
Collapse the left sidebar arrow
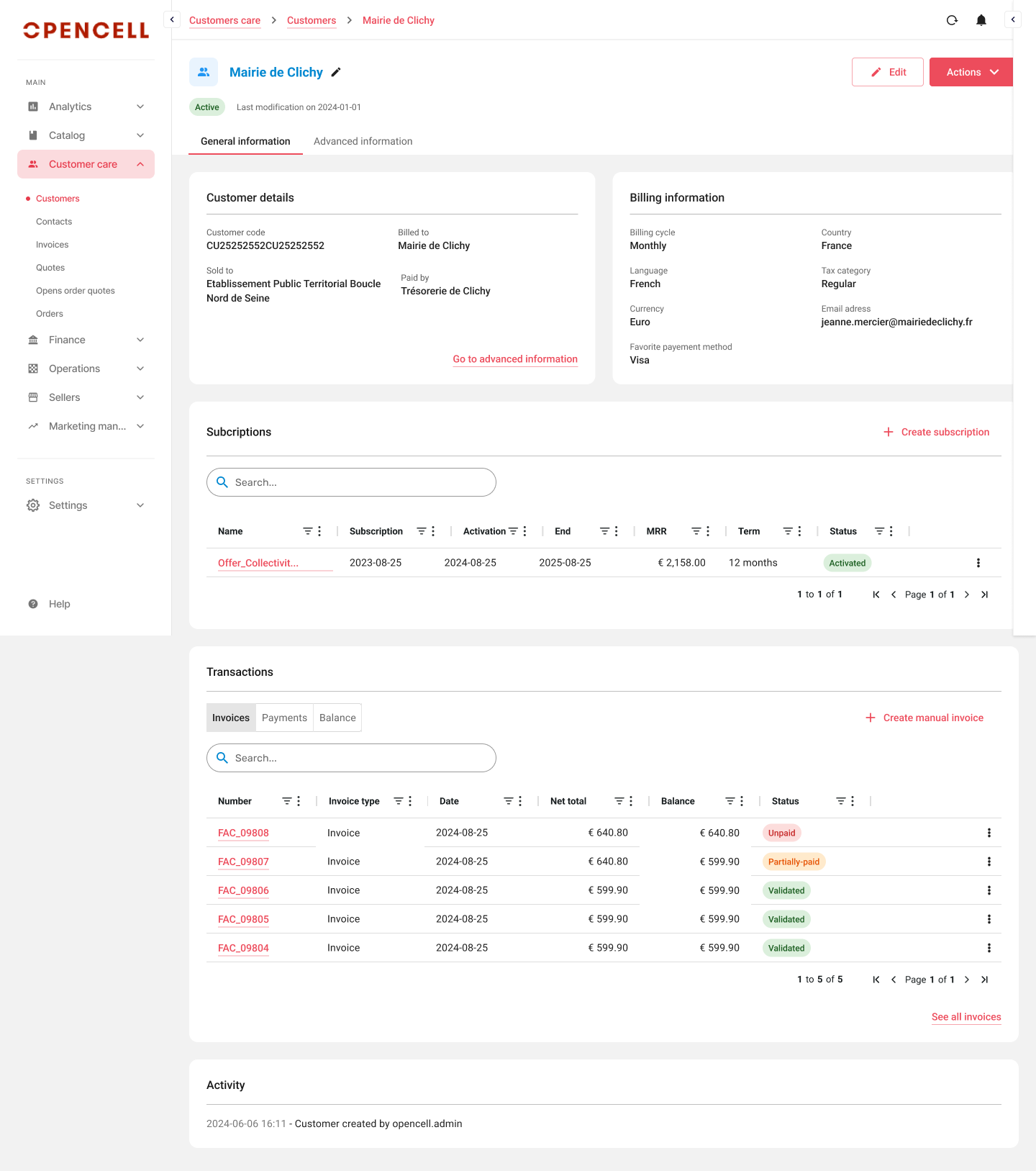pos(172,19)
